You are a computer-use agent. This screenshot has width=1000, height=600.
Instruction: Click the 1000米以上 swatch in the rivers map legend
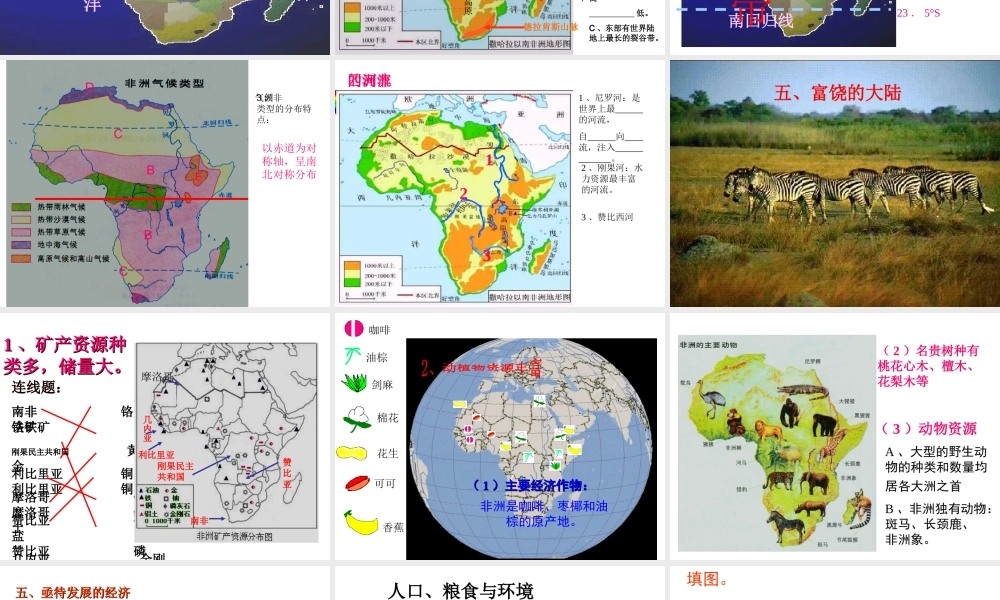[352, 265]
